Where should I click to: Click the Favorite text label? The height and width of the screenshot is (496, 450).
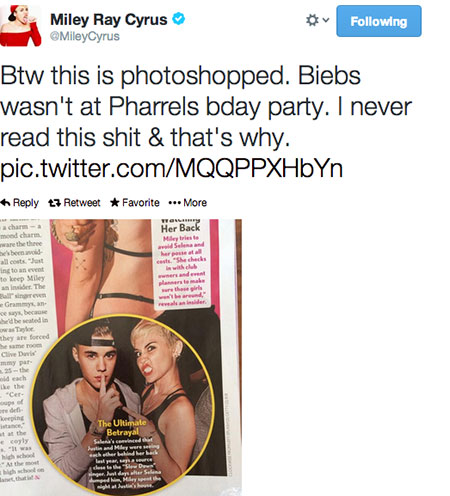point(141,203)
